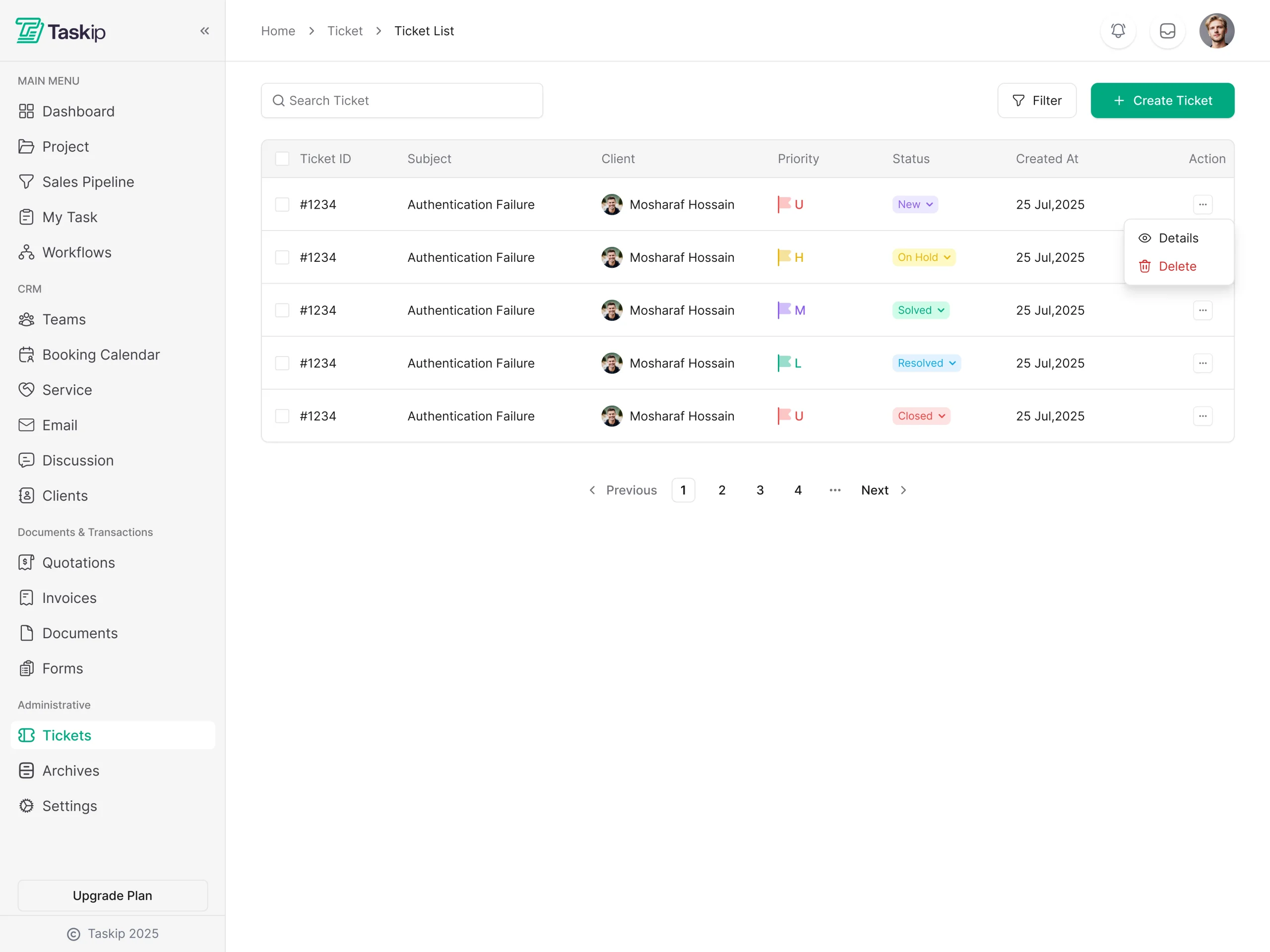Check the select-all checkbox in table header

(x=282, y=159)
